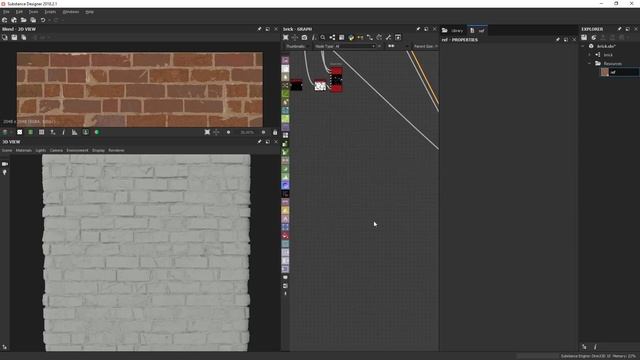
Task: Open the Scene menu in 3D view
Action: [7, 150]
